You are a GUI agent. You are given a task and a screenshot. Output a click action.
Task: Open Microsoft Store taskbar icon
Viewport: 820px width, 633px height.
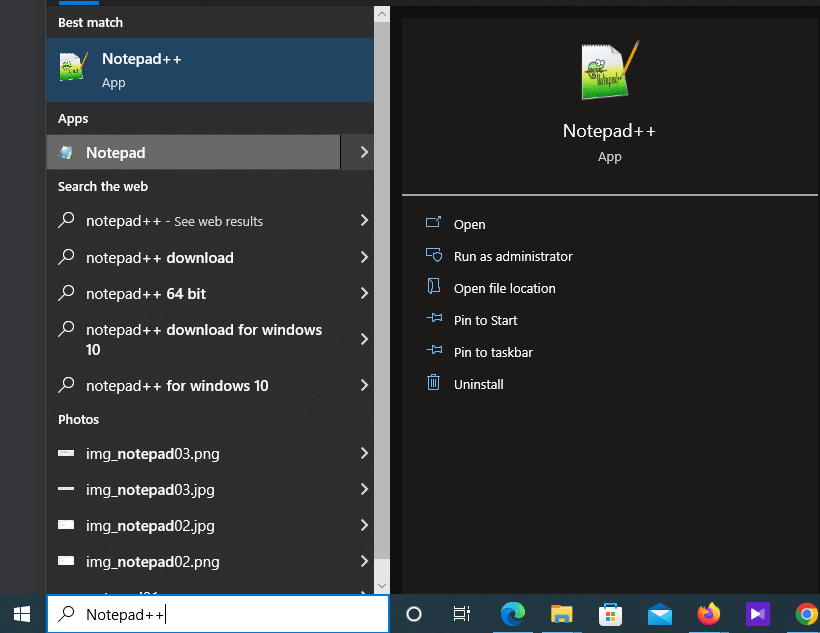[610, 614]
